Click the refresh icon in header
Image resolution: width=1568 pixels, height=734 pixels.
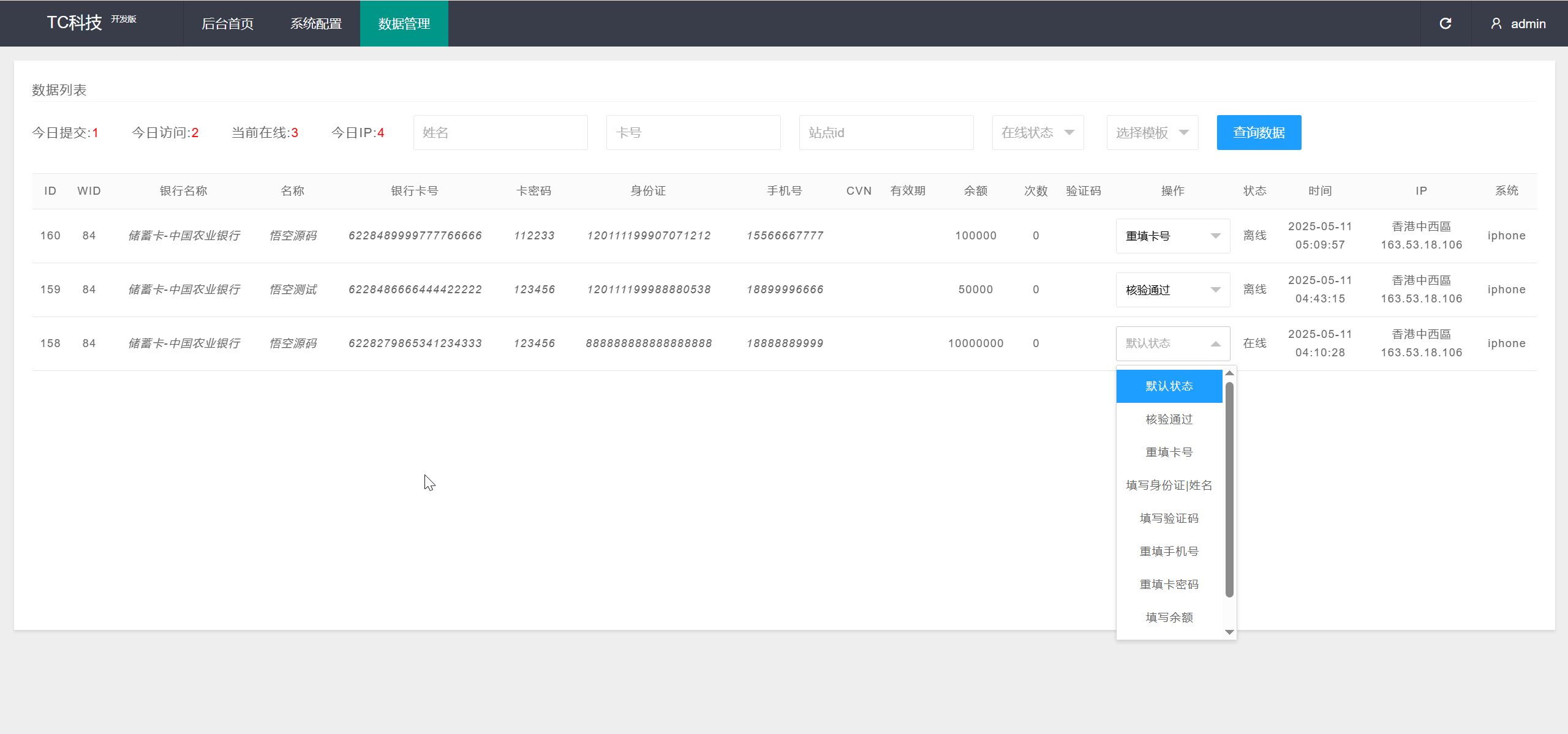tap(1445, 24)
